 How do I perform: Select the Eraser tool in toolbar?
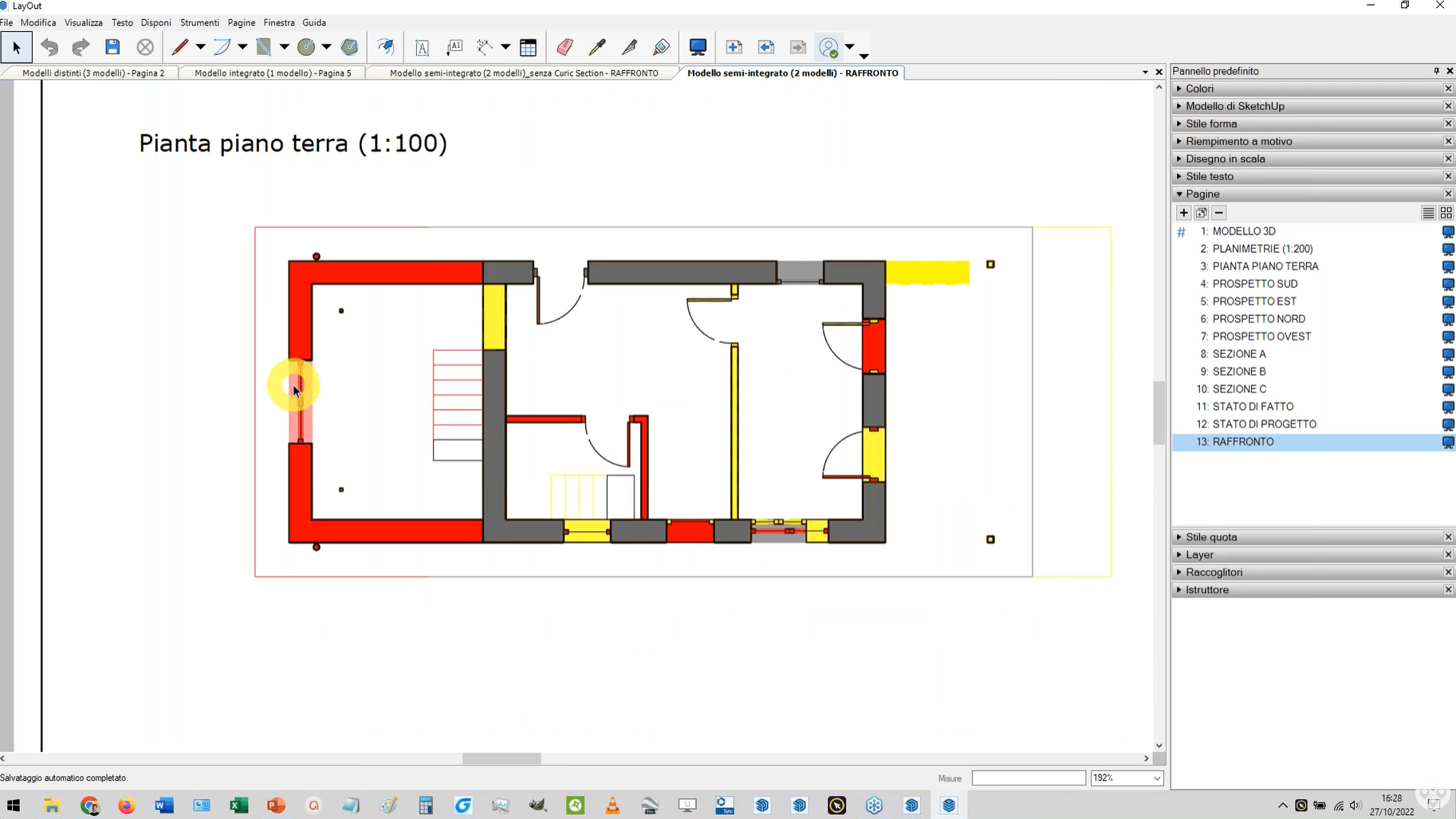565,48
